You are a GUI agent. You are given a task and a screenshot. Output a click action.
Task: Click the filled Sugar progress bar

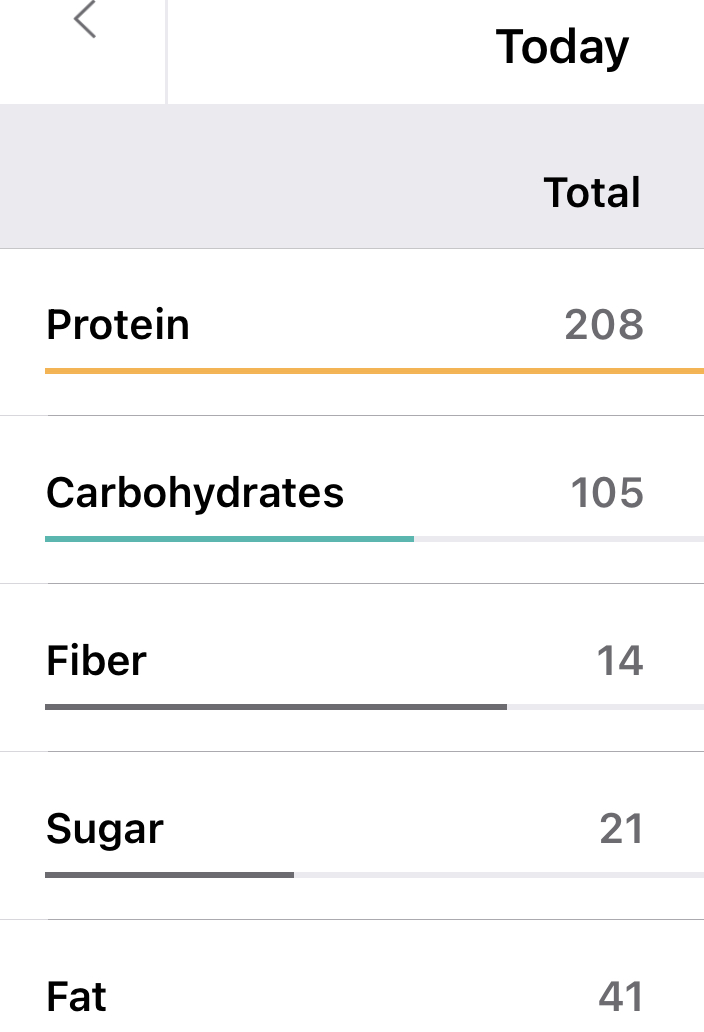pos(169,875)
